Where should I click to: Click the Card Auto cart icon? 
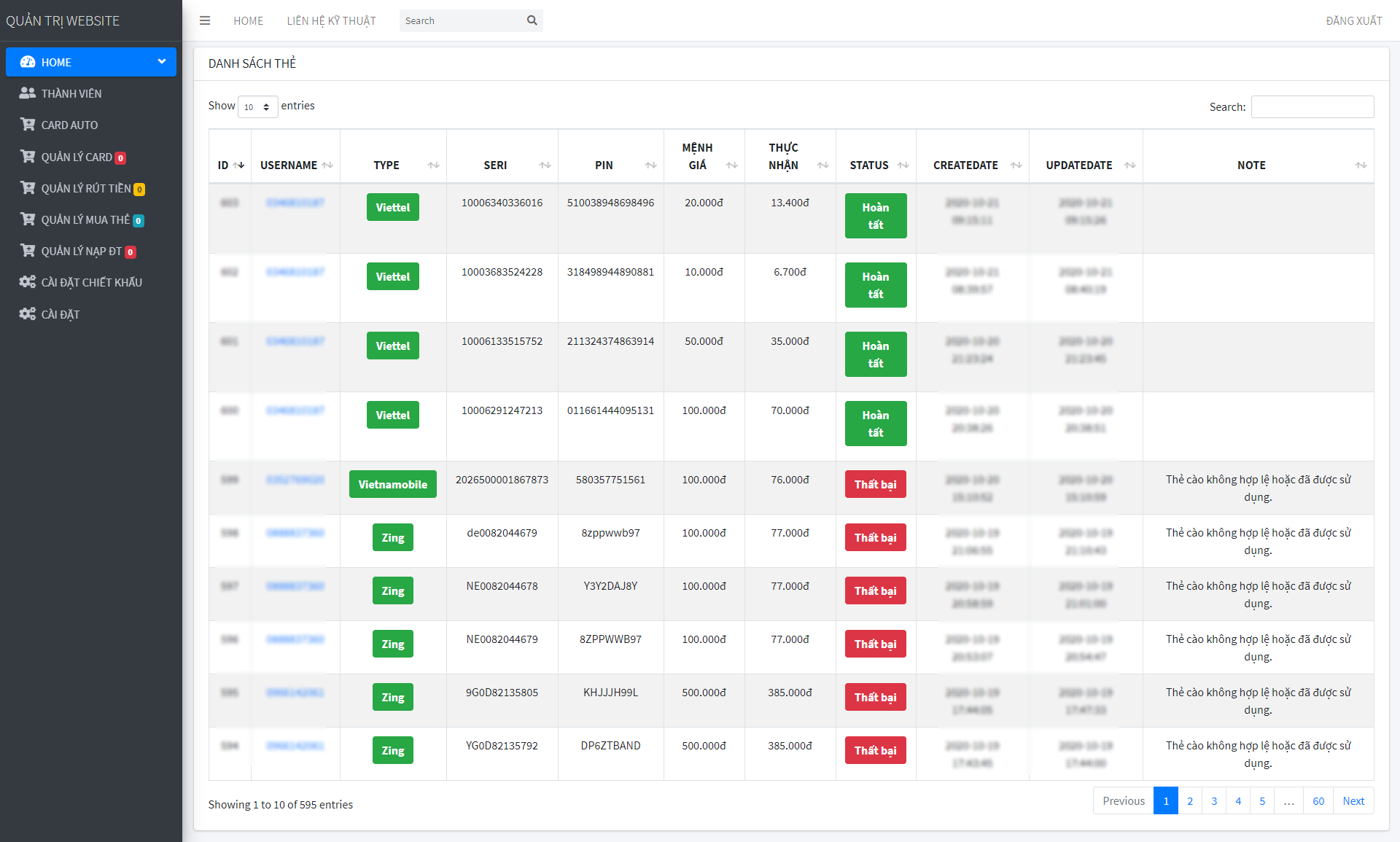(28, 125)
